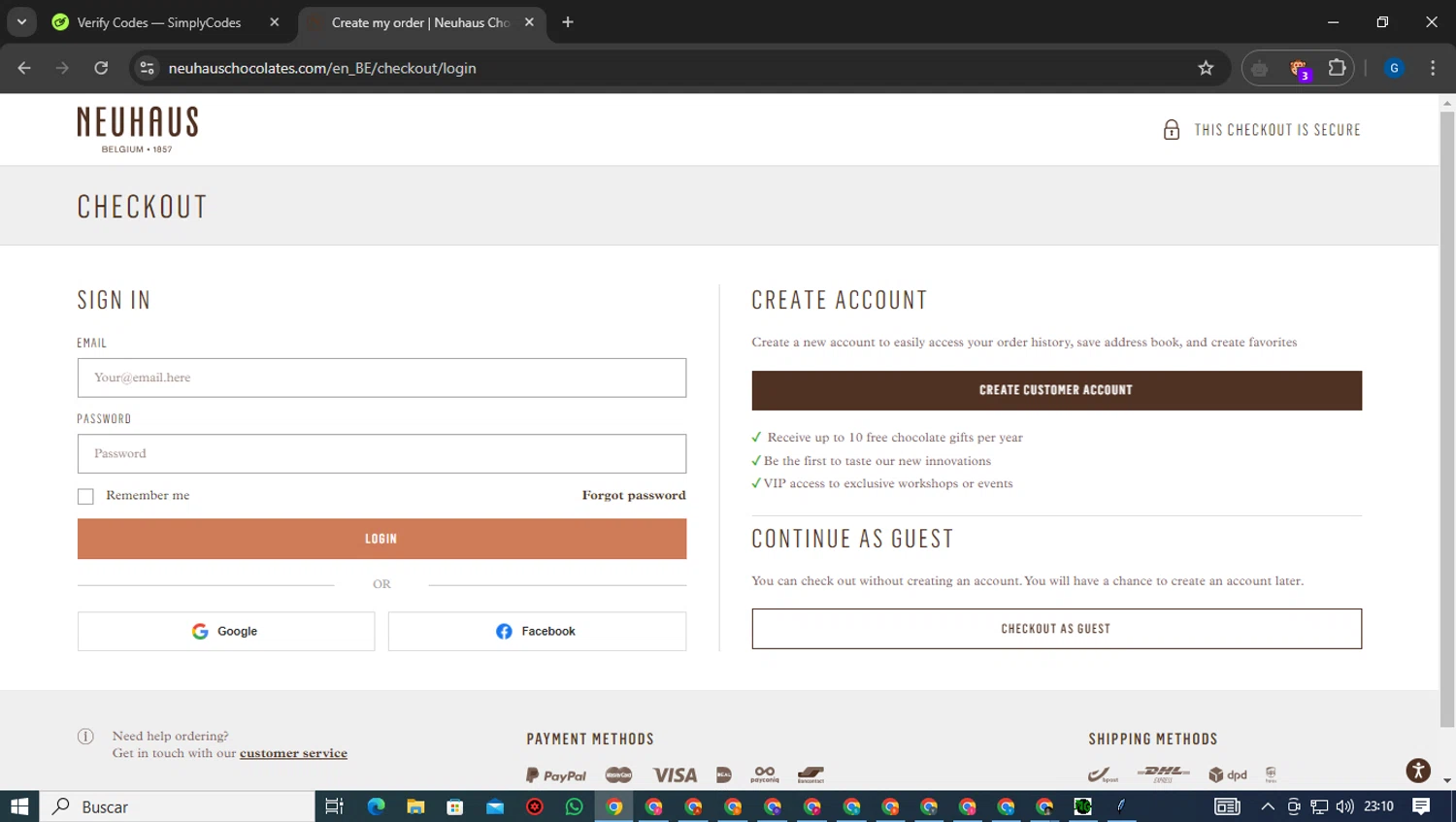Click the Neuhaus logo
The image size is (1456, 822).
pyautogui.click(x=138, y=129)
